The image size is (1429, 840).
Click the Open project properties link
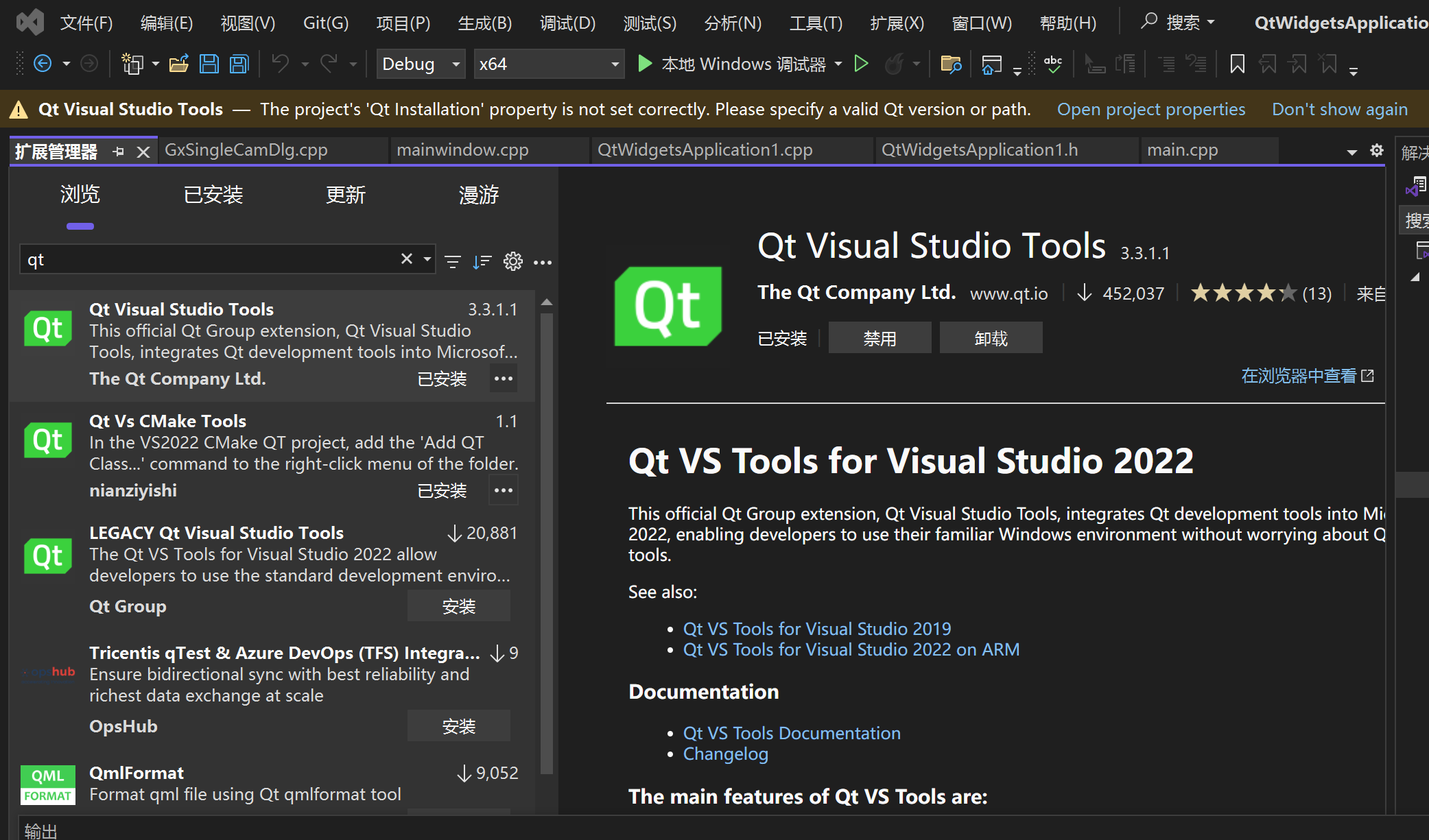click(x=1150, y=109)
